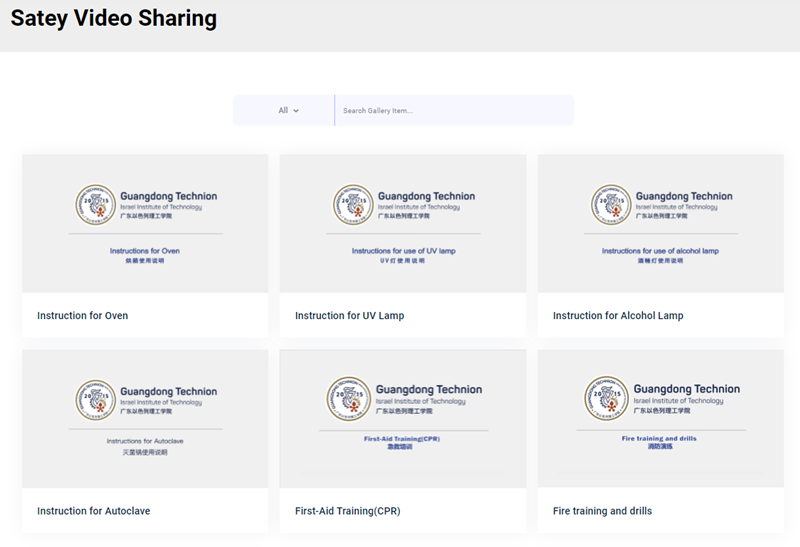Click the round emblem on First-Aid Training video
The image size is (800, 547).
(349, 396)
